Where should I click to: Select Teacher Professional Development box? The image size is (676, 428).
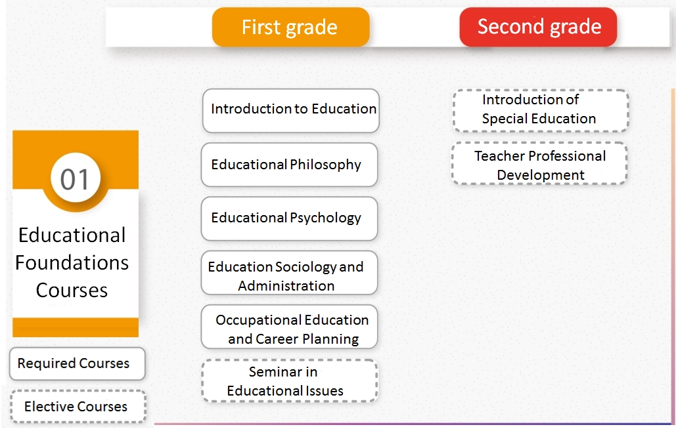click(540, 165)
